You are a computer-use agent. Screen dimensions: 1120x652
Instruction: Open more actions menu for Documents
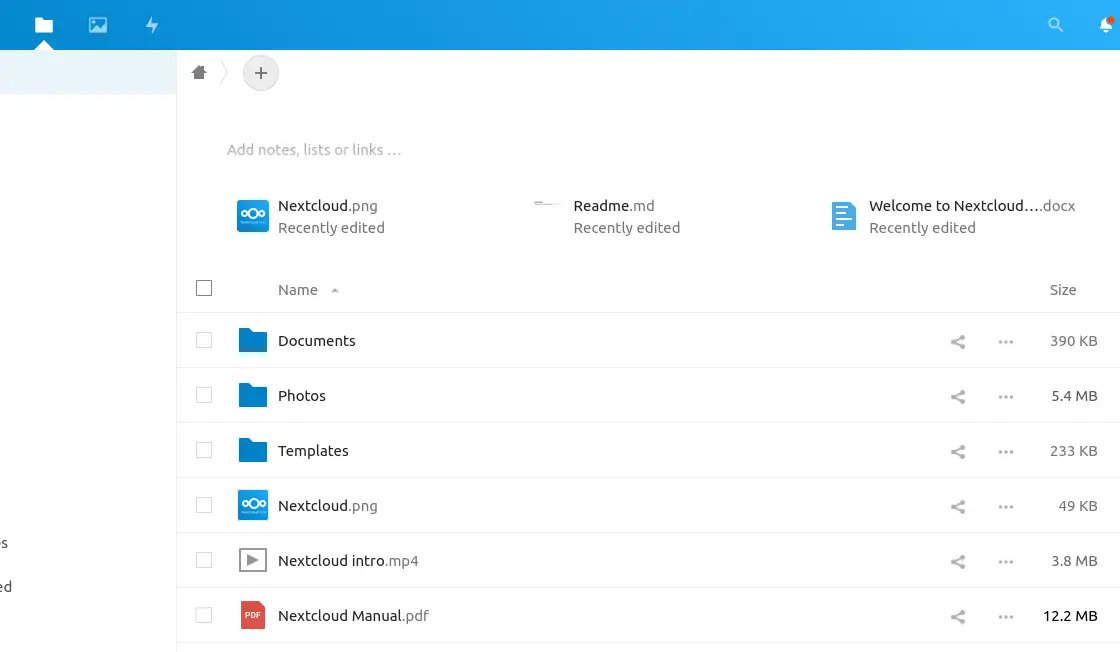[1006, 341]
